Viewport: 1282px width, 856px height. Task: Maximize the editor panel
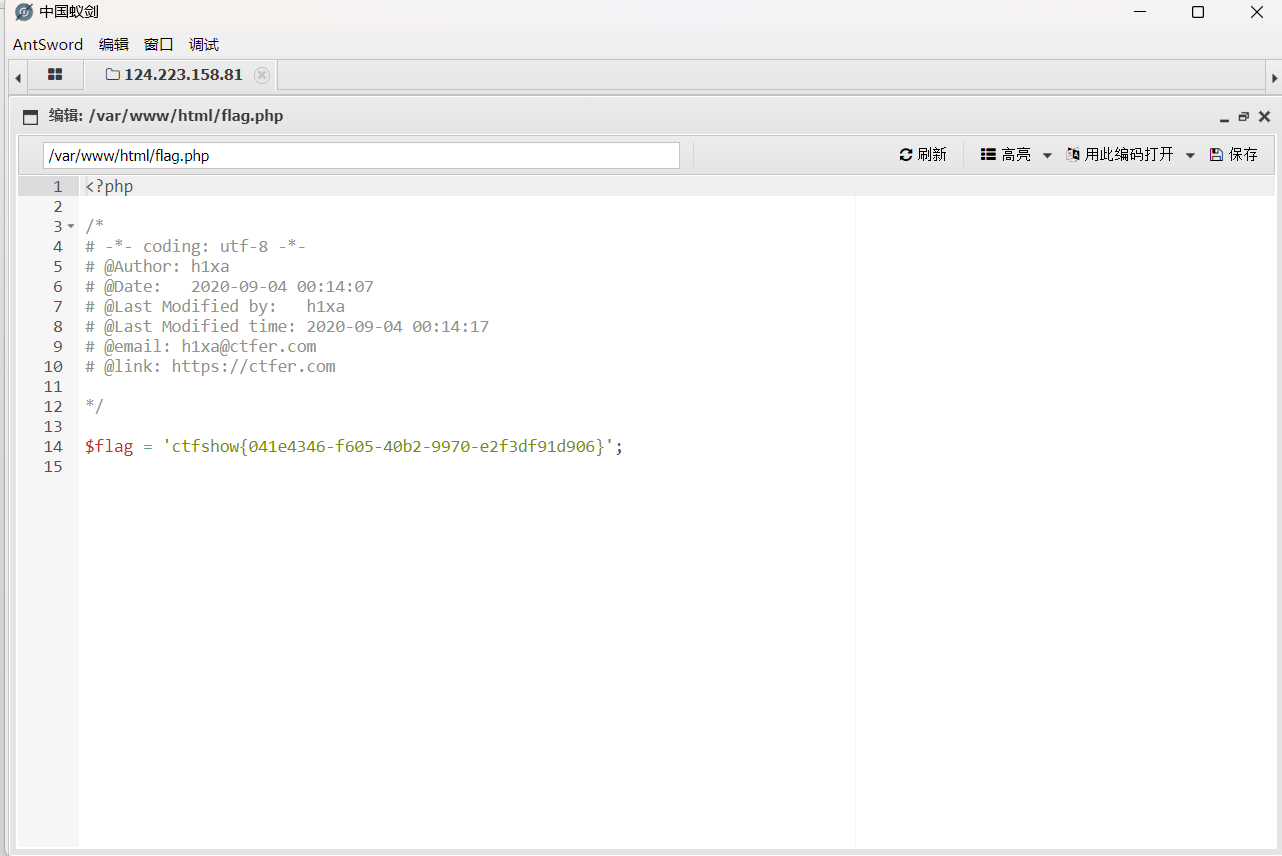click(x=1244, y=117)
